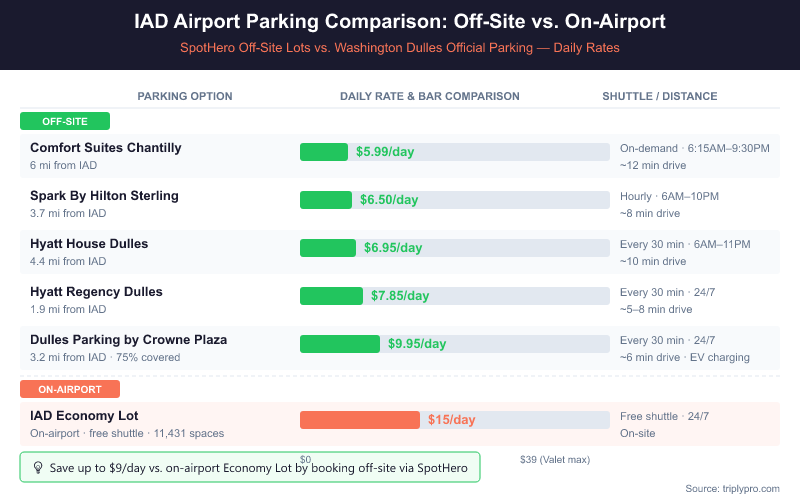Viewport: 800px width, 500px height.
Task: Open Spark By Hilton Sterling listing
Action: click(104, 196)
